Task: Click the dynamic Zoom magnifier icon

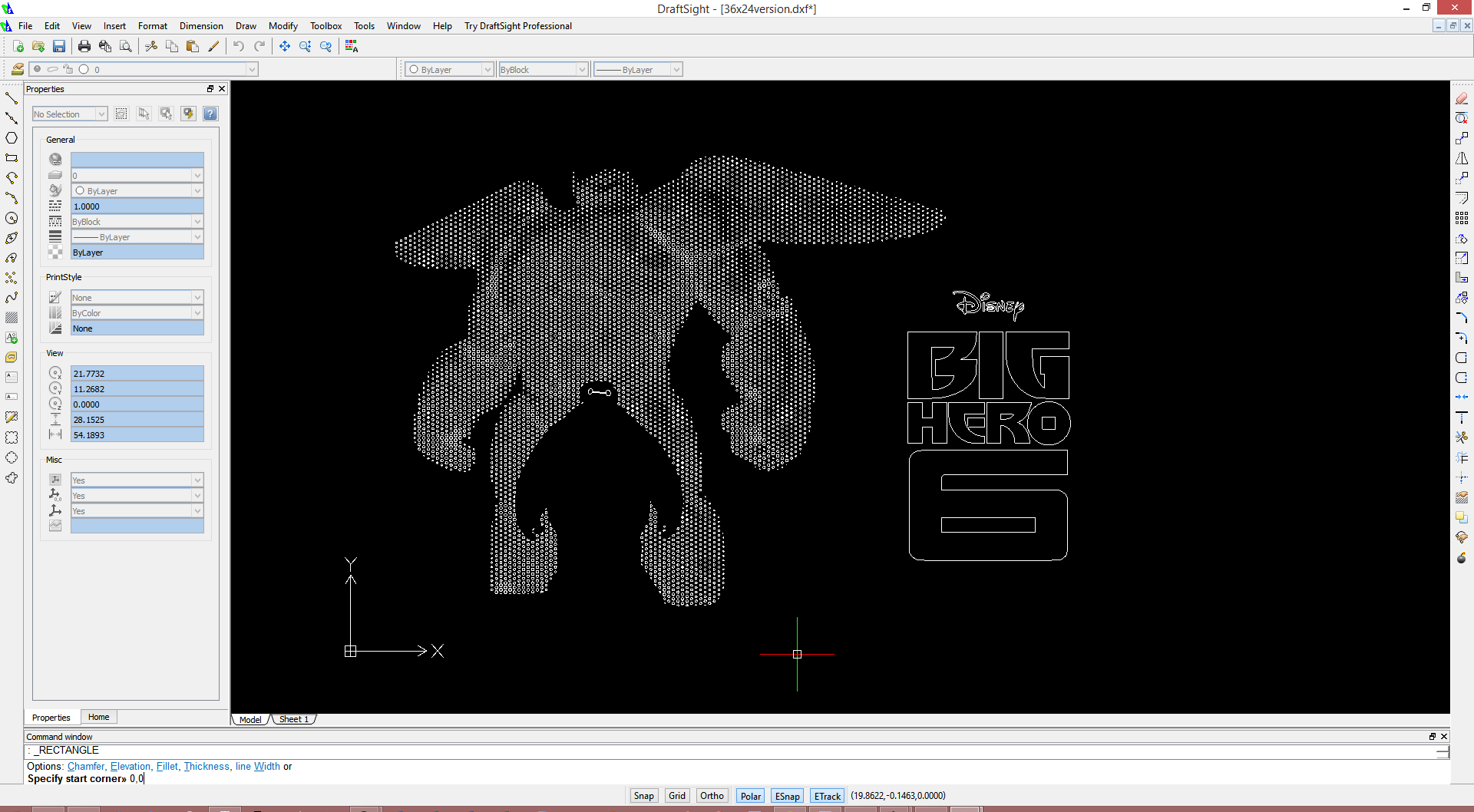Action: (306, 47)
